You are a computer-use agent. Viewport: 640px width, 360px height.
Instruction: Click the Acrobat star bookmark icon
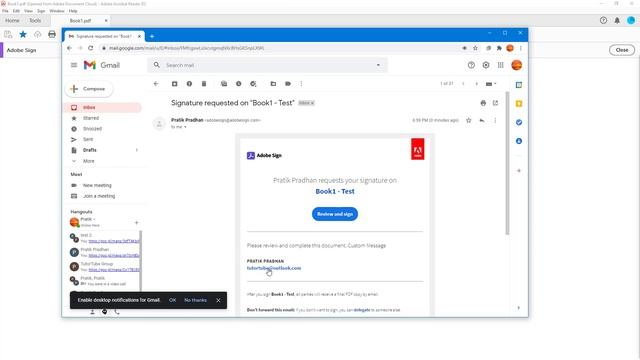23,34
